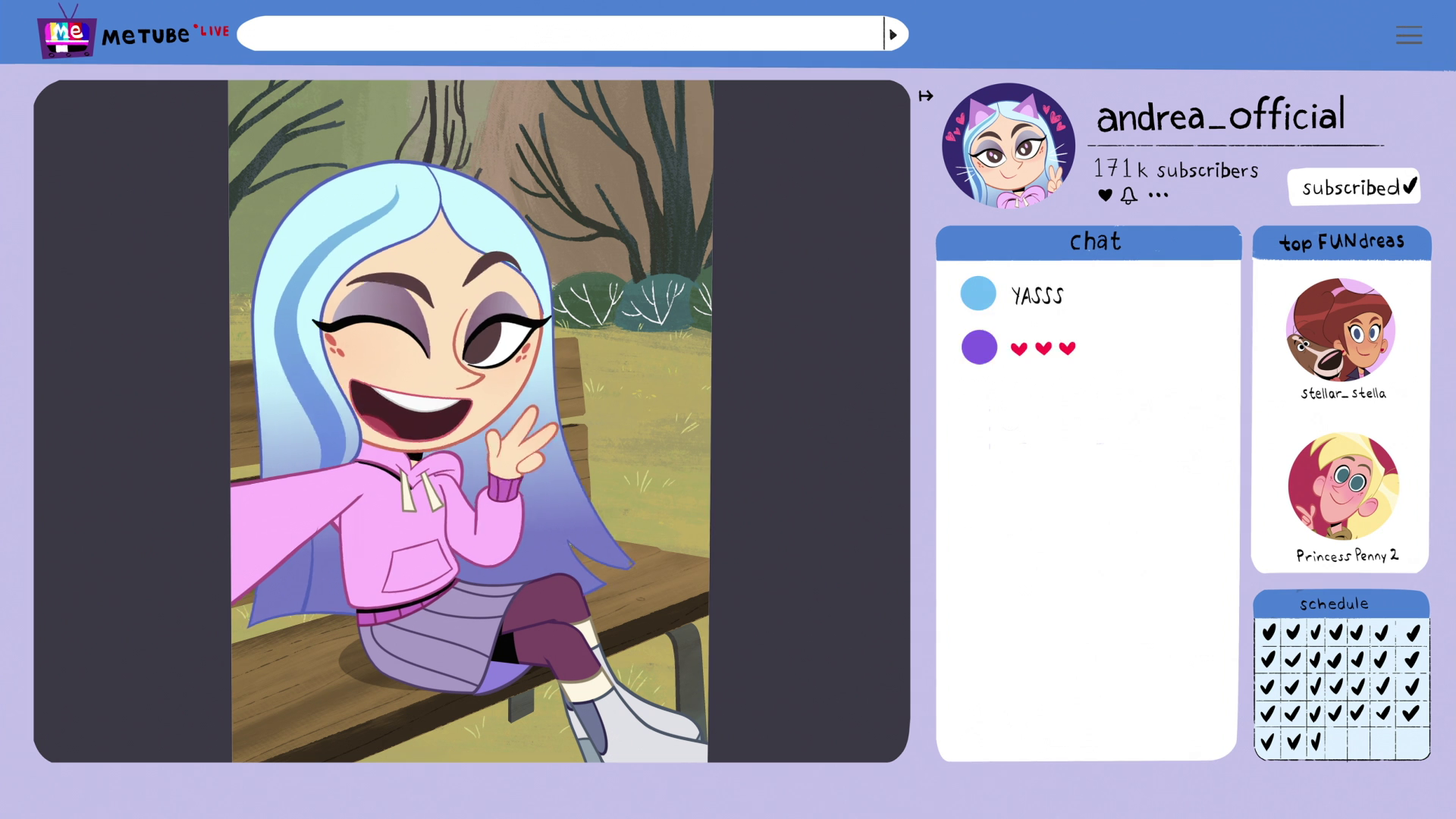The width and height of the screenshot is (1456, 819).
Task: Click the three hearts chat message
Action: click(1043, 348)
